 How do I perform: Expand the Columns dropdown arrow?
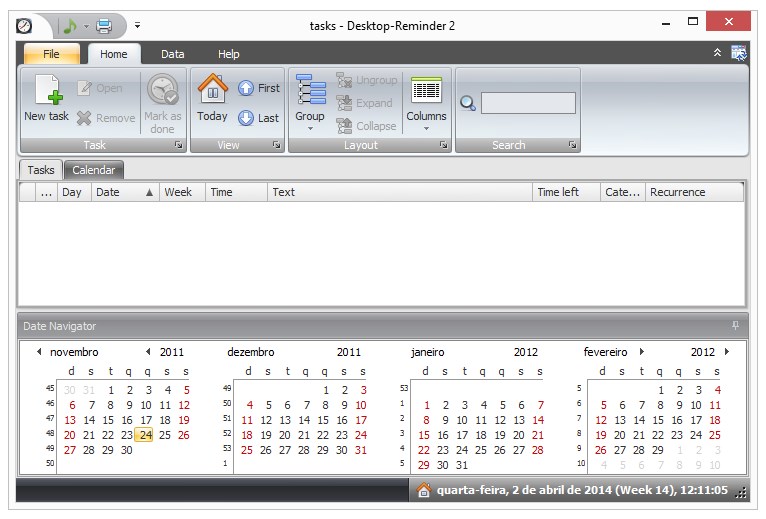coord(426,129)
